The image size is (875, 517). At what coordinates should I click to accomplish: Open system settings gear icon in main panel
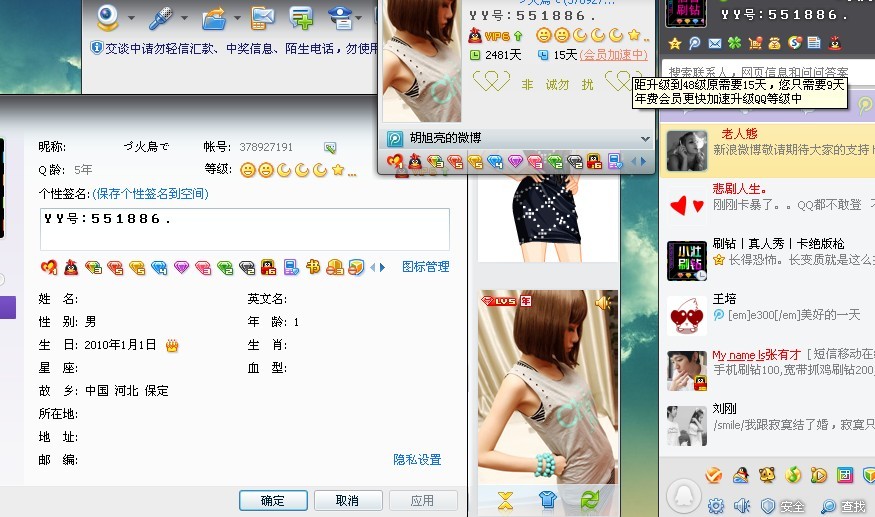coord(716,506)
